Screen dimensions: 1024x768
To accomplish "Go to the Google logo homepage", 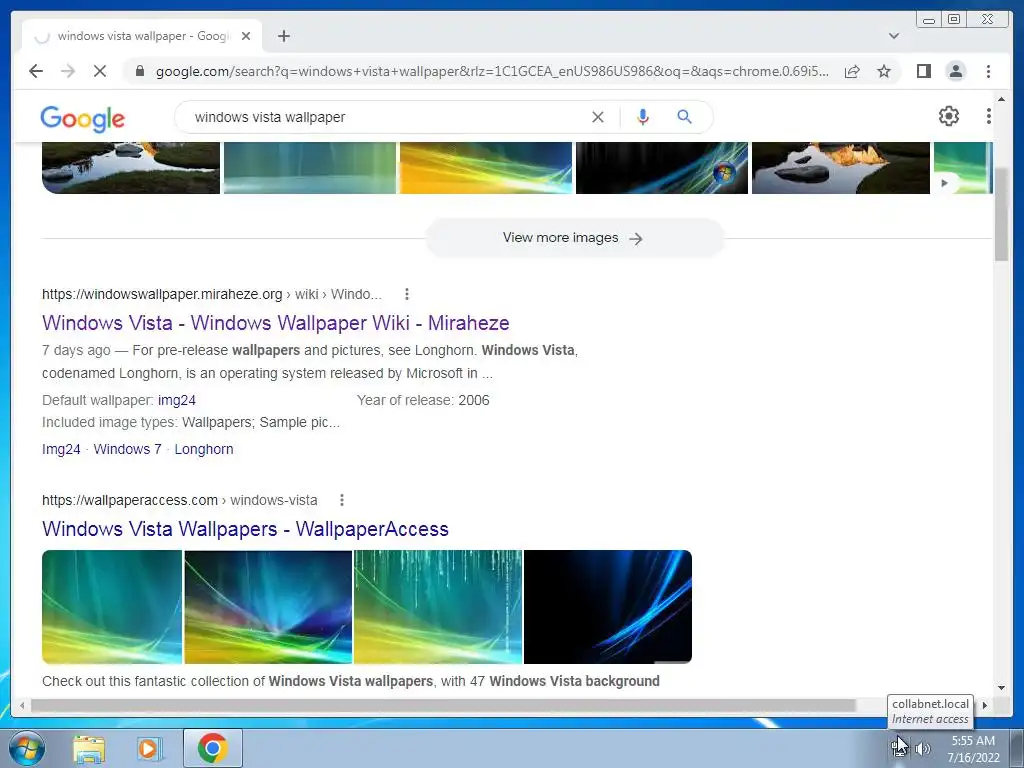I will 82,119.
